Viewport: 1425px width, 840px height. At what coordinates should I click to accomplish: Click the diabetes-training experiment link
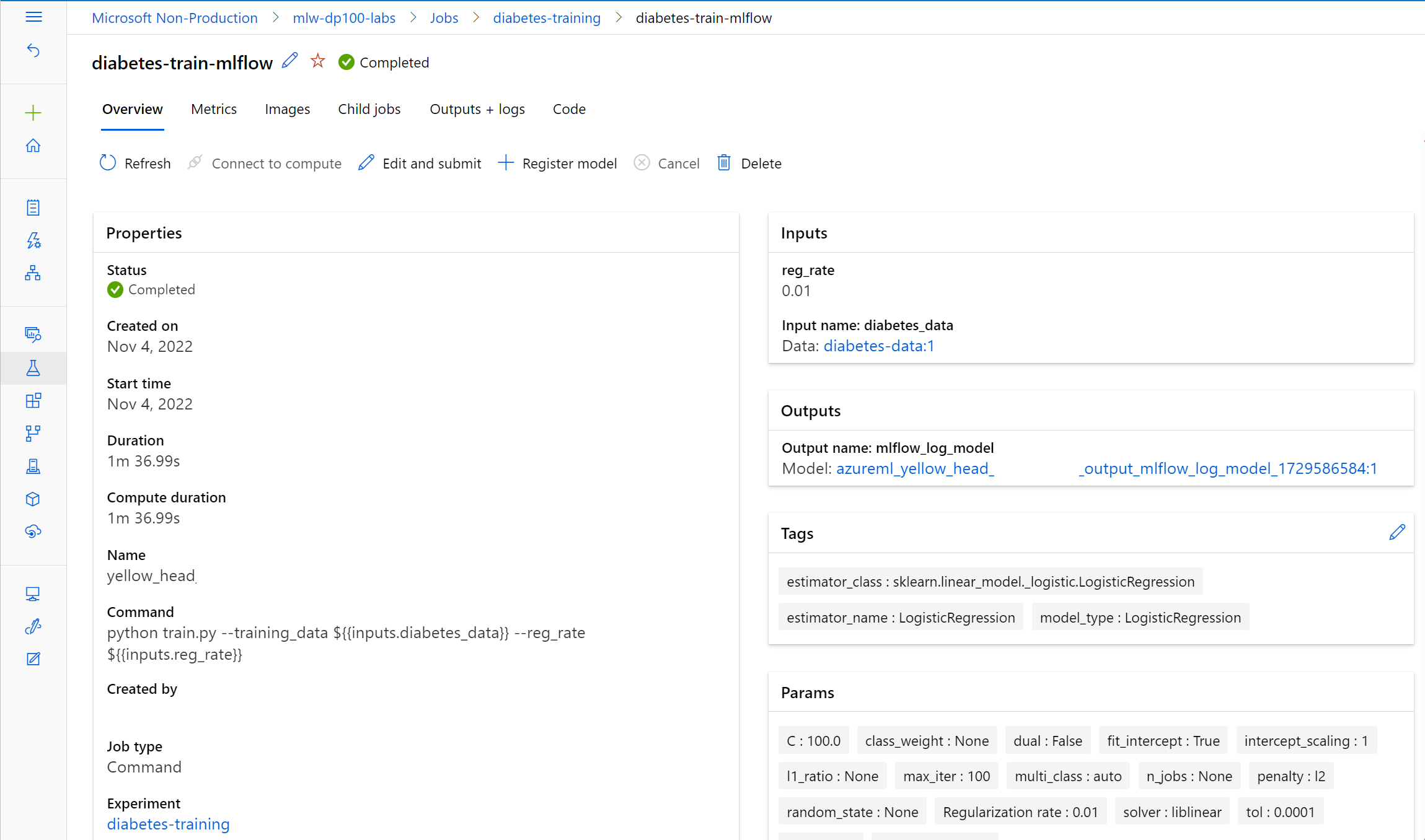tap(169, 824)
